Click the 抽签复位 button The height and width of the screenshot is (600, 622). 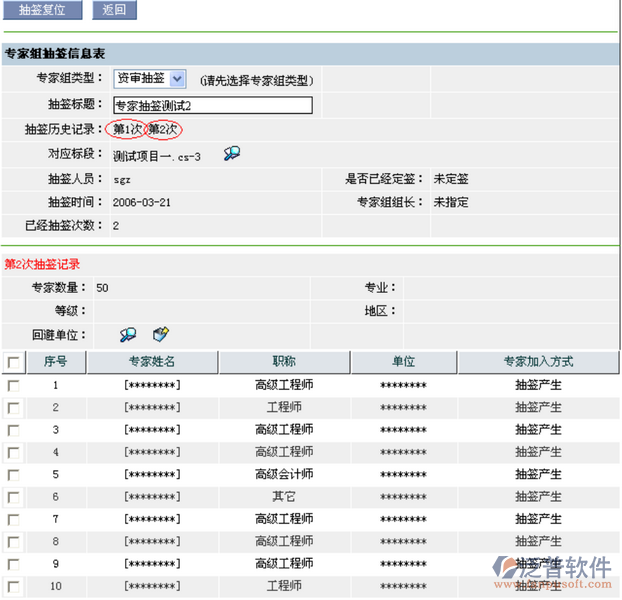point(42,10)
